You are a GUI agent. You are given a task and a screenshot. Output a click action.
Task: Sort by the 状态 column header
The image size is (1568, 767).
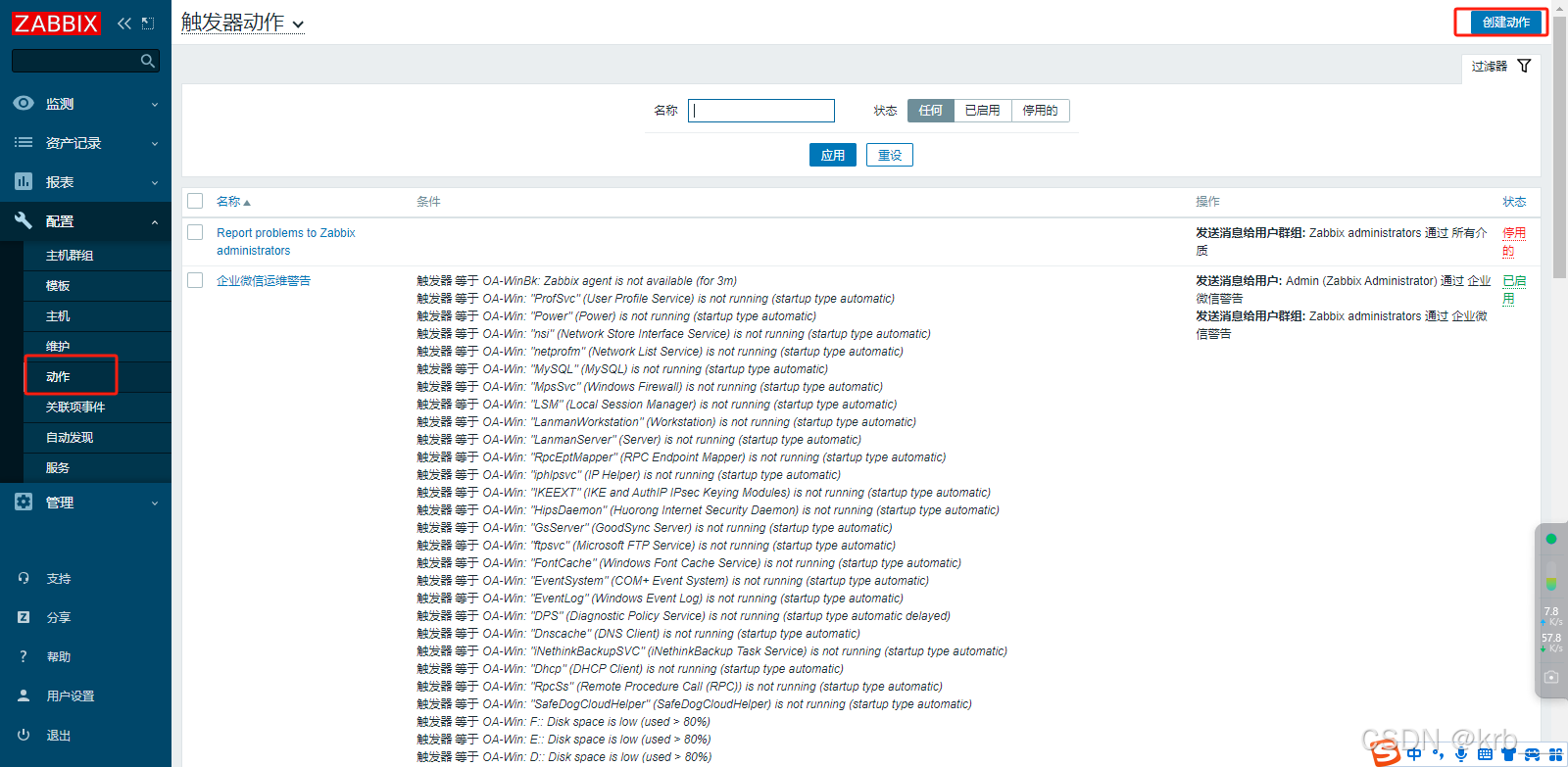click(1514, 202)
